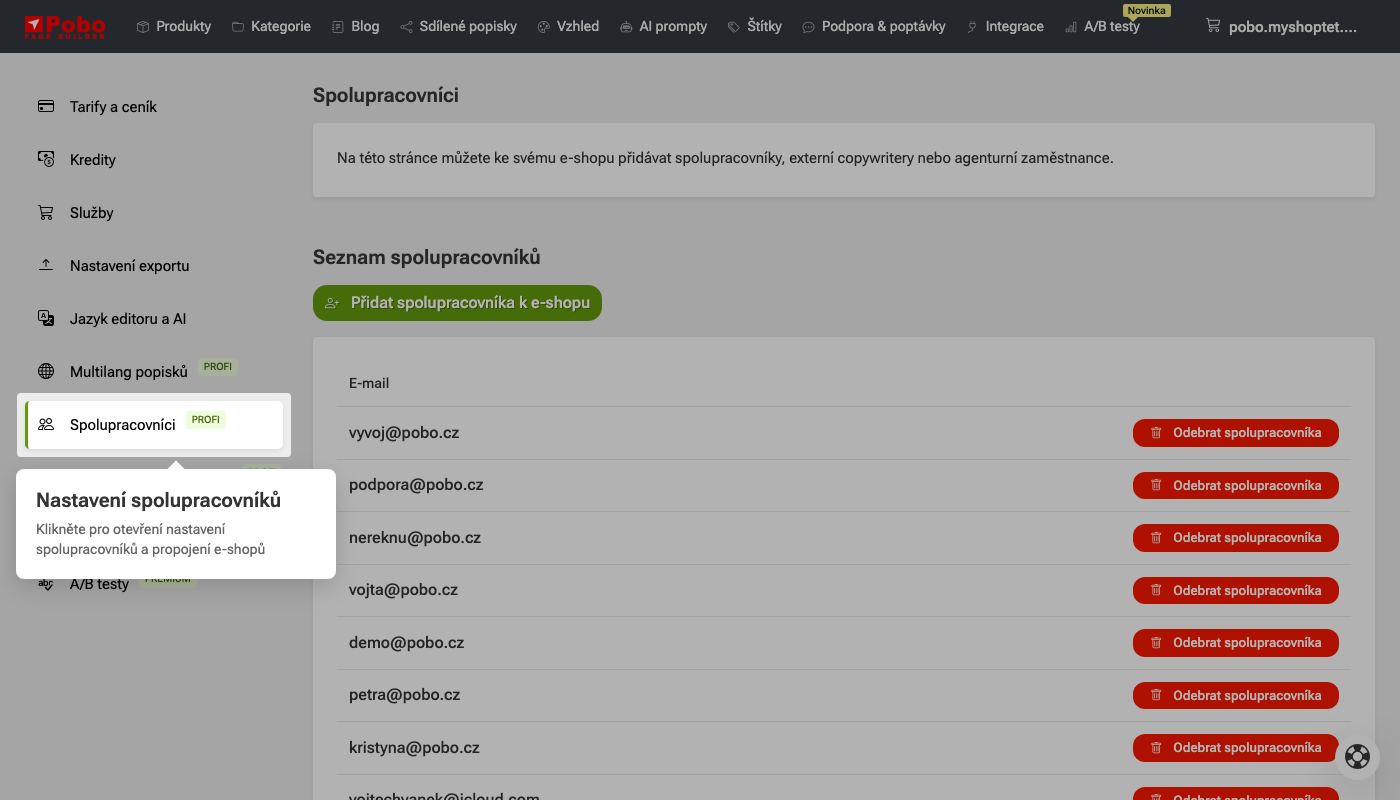This screenshot has height=800, width=1400.
Task: Remove collaborator petra@pobo.cz
Action: (1235, 695)
